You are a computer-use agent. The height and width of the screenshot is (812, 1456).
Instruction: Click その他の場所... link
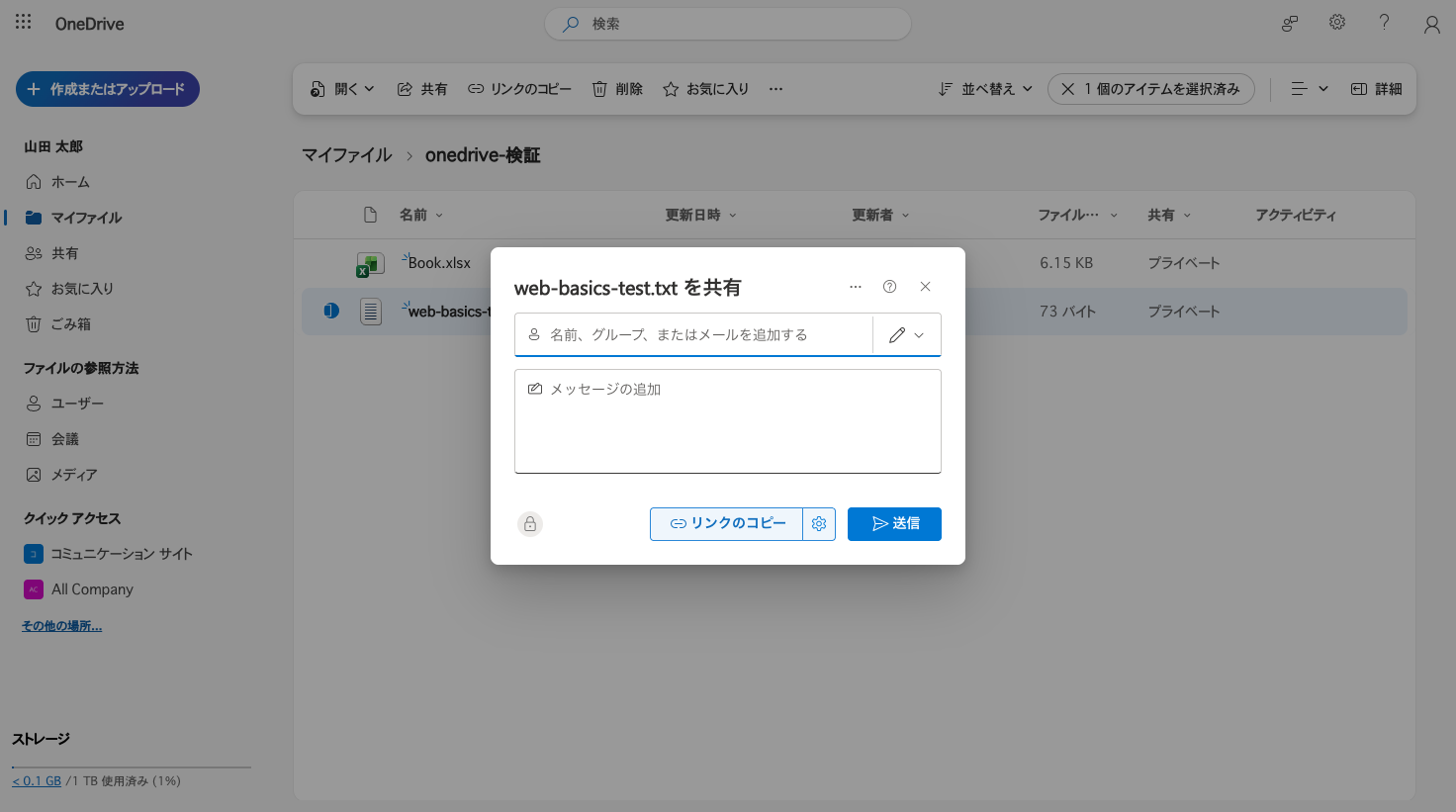(61, 626)
